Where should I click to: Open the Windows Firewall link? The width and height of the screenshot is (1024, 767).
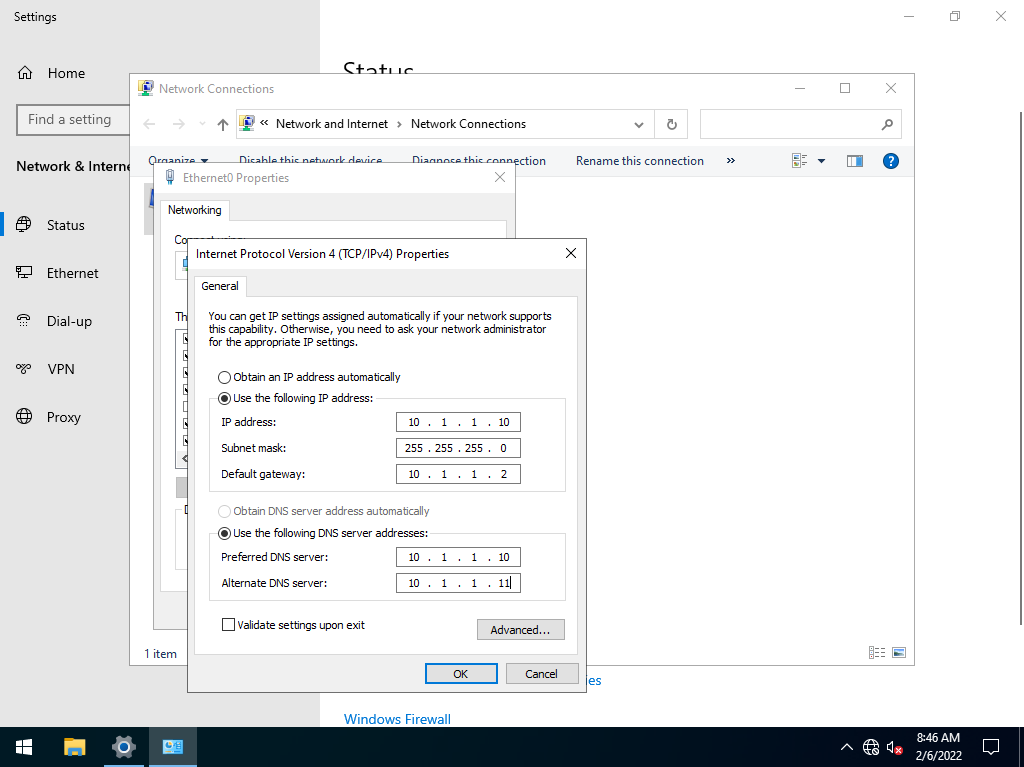[397, 719]
